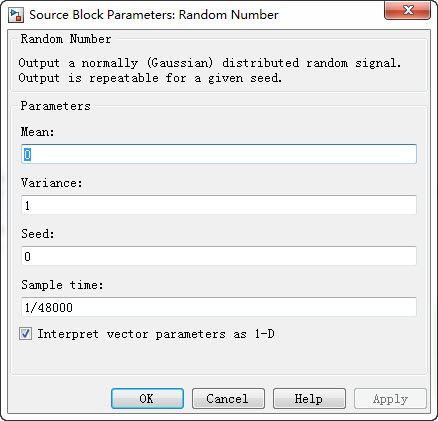
Task: Click inside the Mean input field
Action: tap(219, 154)
